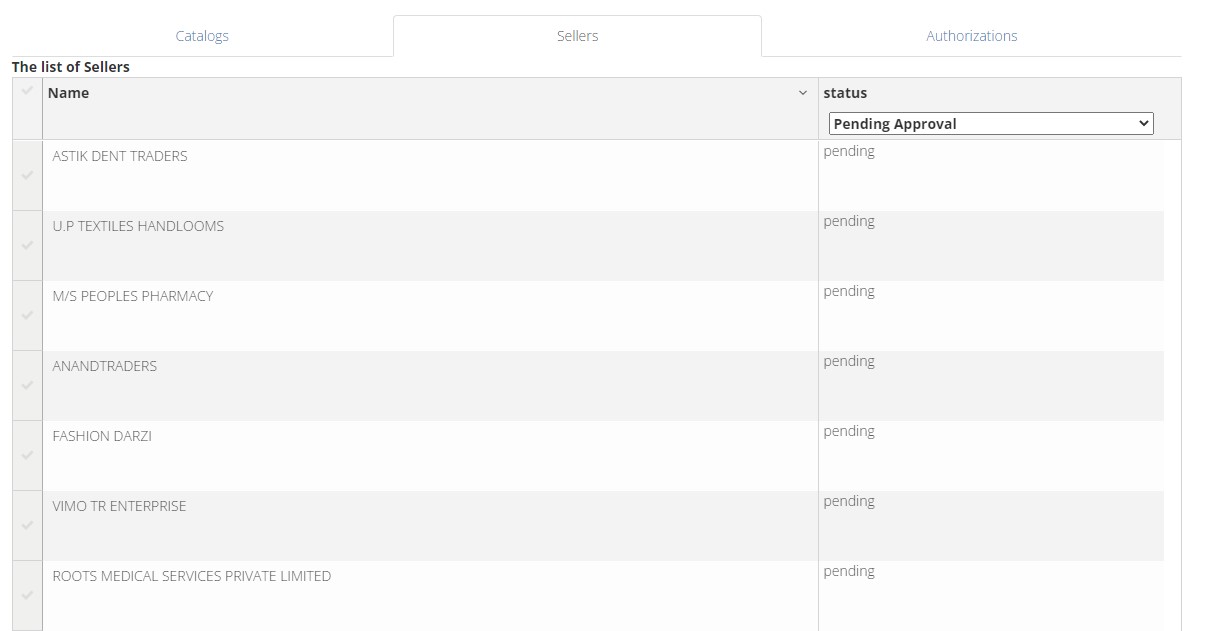Open ROOTS MEDICAL SERVICES PRIVATE LIMITED entry
Image resolution: width=1216 pixels, height=631 pixels.
[192, 576]
